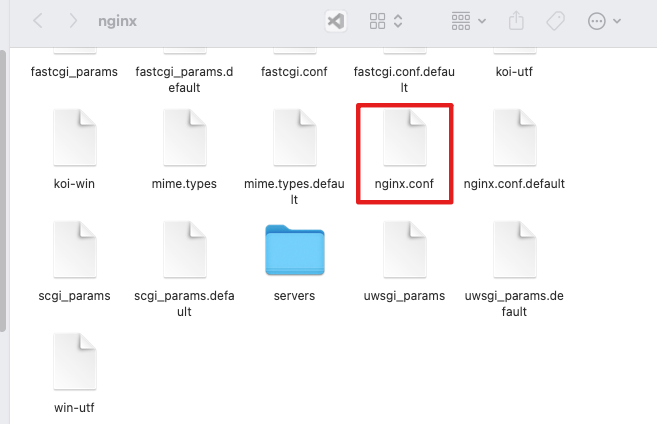
Task: Open the Share menu
Action: point(516,21)
